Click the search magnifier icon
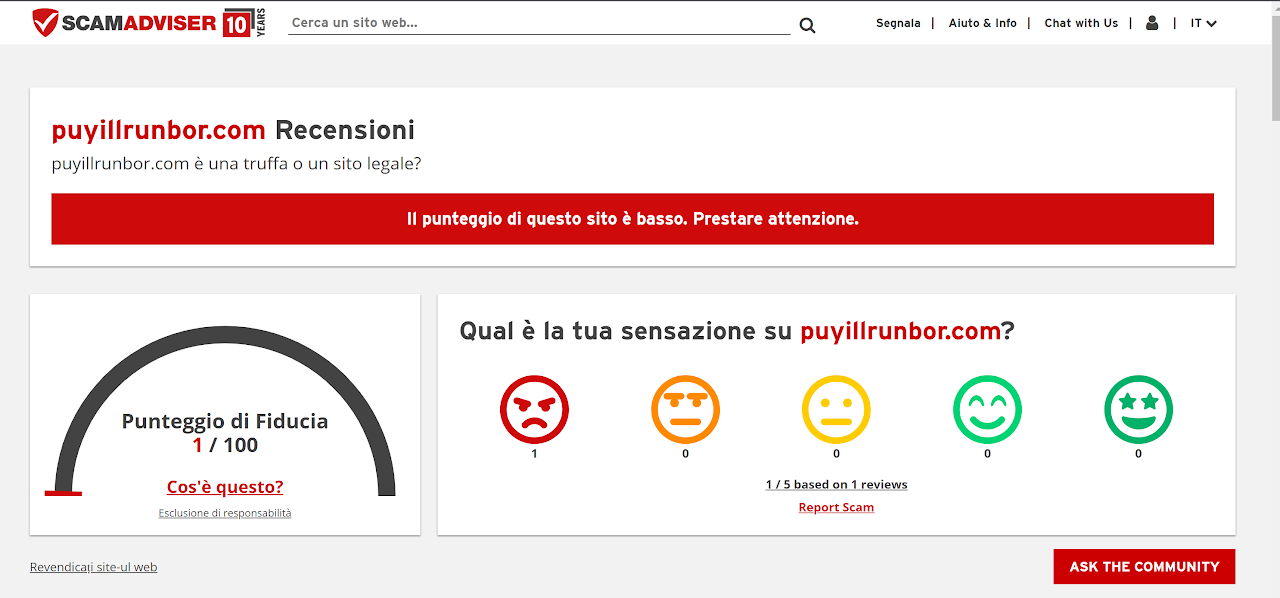Image resolution: width=1280 pixels, height=598 pixels. (807, 25)
